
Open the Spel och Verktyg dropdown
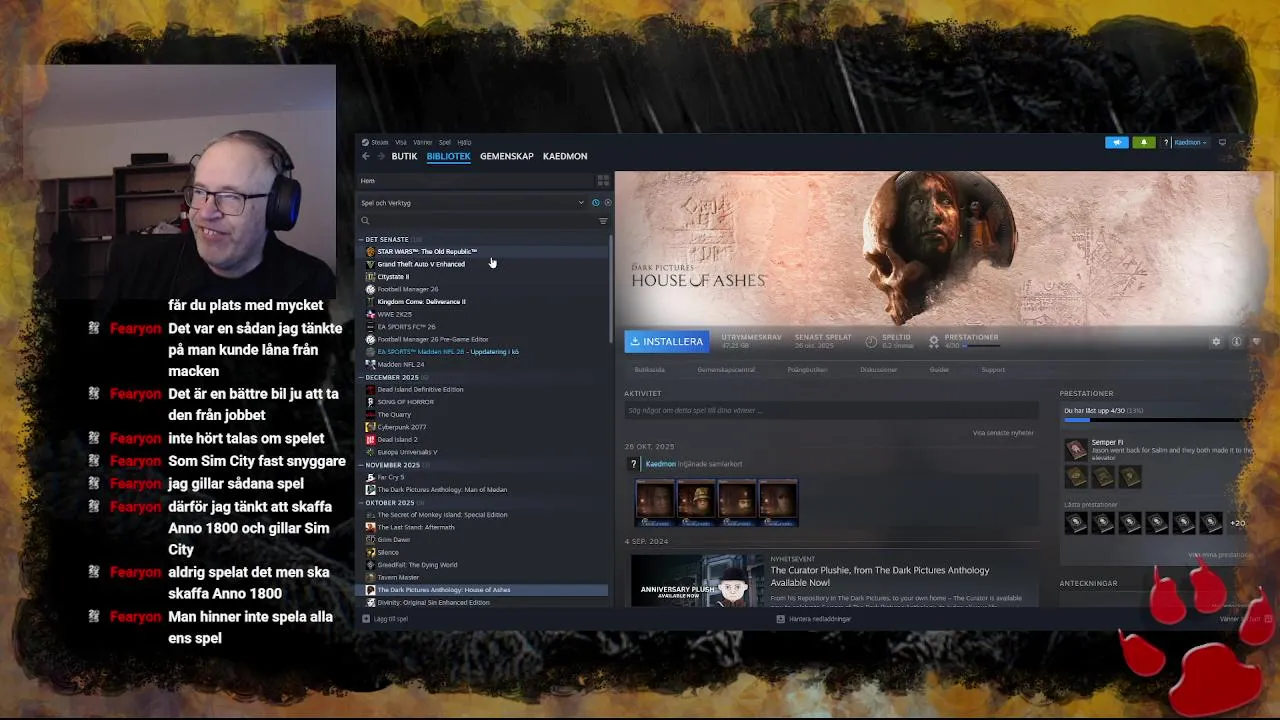(472, 203)
